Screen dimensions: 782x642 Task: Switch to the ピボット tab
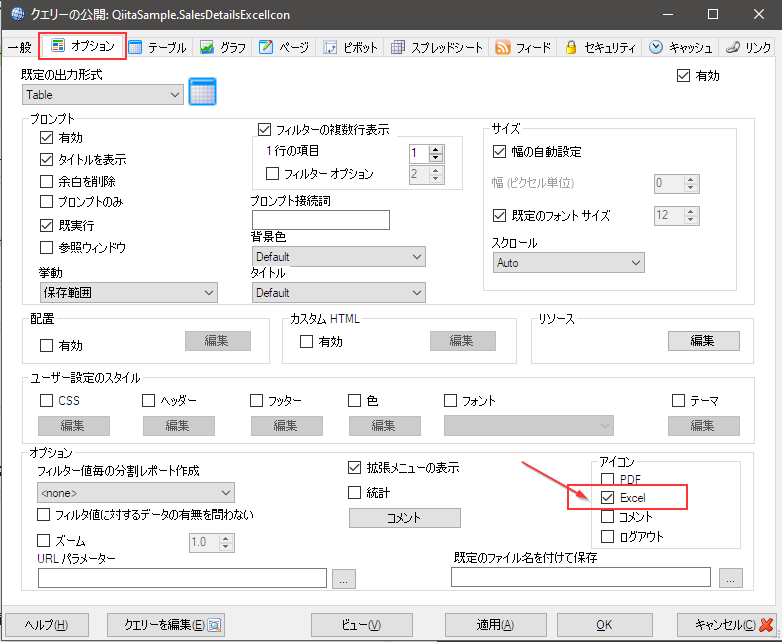350,47
